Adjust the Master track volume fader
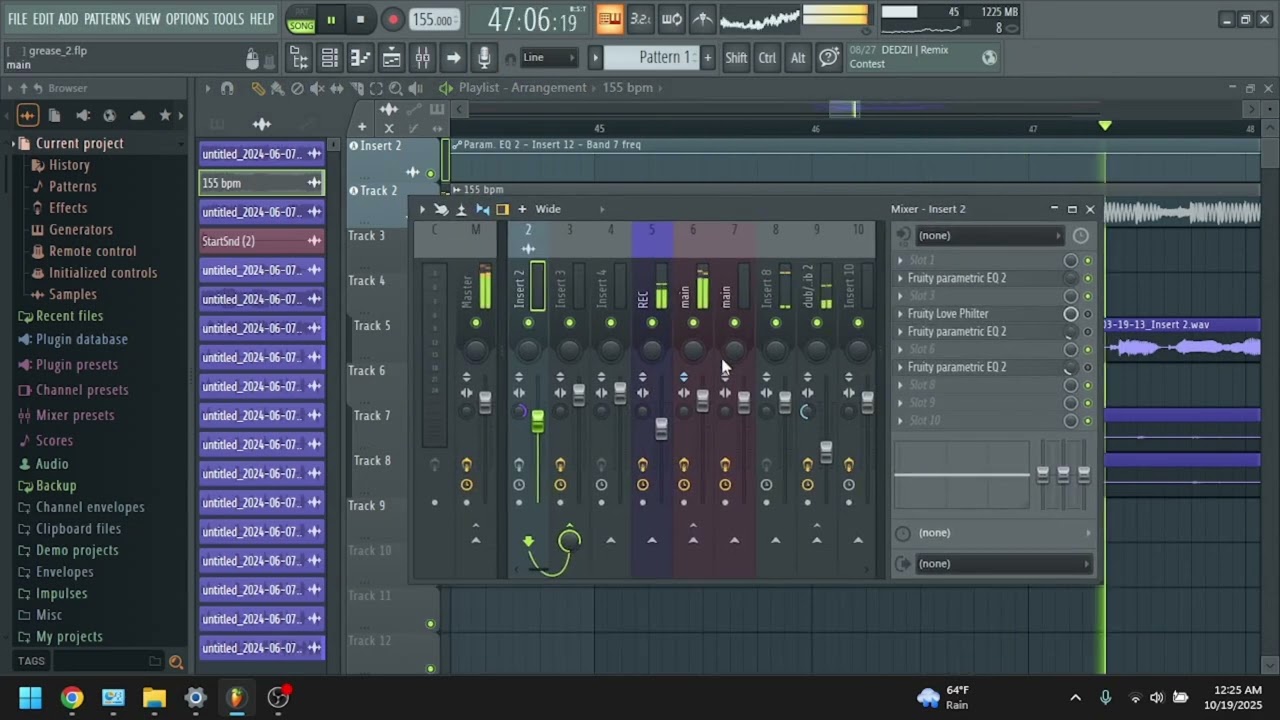The width and height of the screenshot is (1280, 720). [485, 402]
